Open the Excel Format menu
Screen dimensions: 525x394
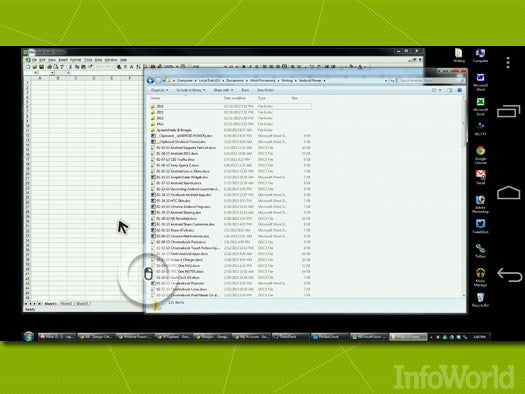75,60
